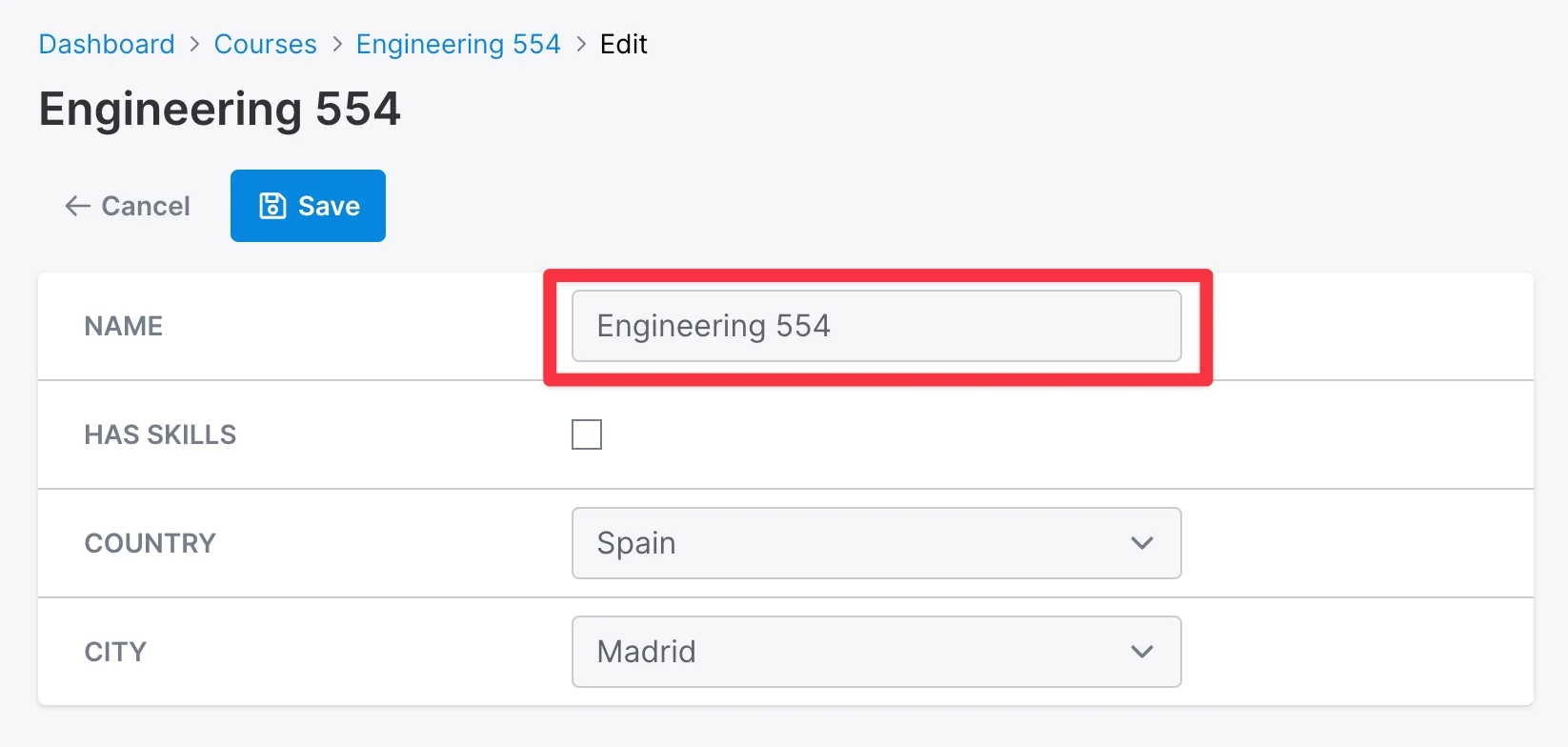Focus the Name input field
This screenshot has height=747, width=1568.
click(x=876, y=326)
